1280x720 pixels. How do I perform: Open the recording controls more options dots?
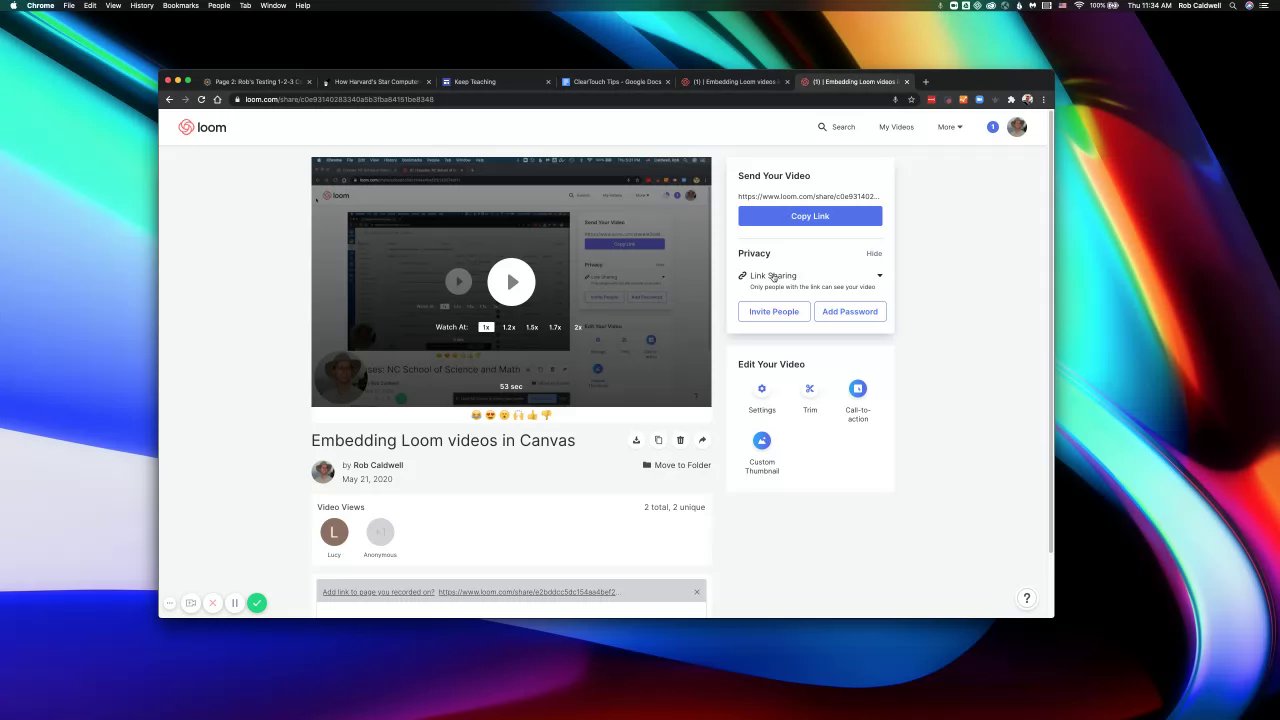click(x=170, y=603)
